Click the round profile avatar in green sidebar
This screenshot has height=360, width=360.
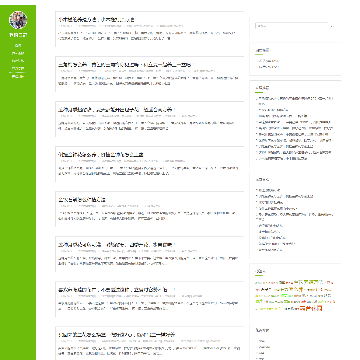pos(18,20)
